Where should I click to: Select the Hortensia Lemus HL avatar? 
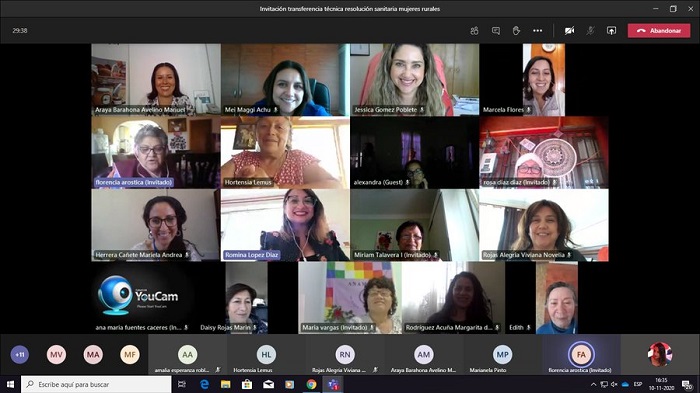[x=266, y=355]
